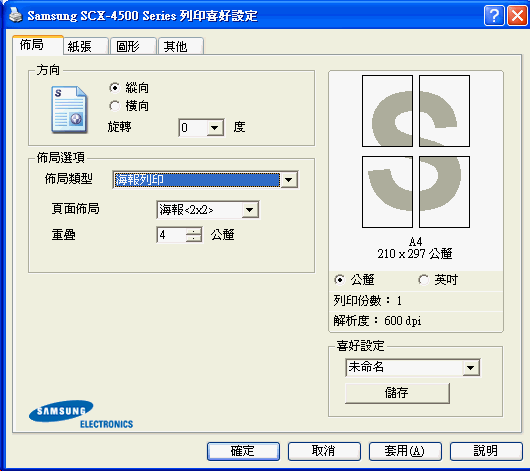Open the help question mark button
The image size is (530, 471).
coord(494,15)
